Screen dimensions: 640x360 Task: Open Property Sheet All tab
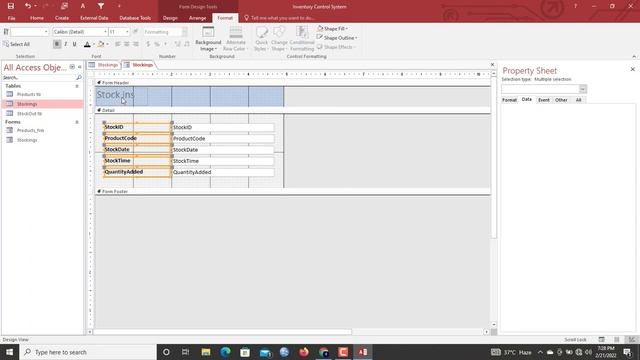578,100
